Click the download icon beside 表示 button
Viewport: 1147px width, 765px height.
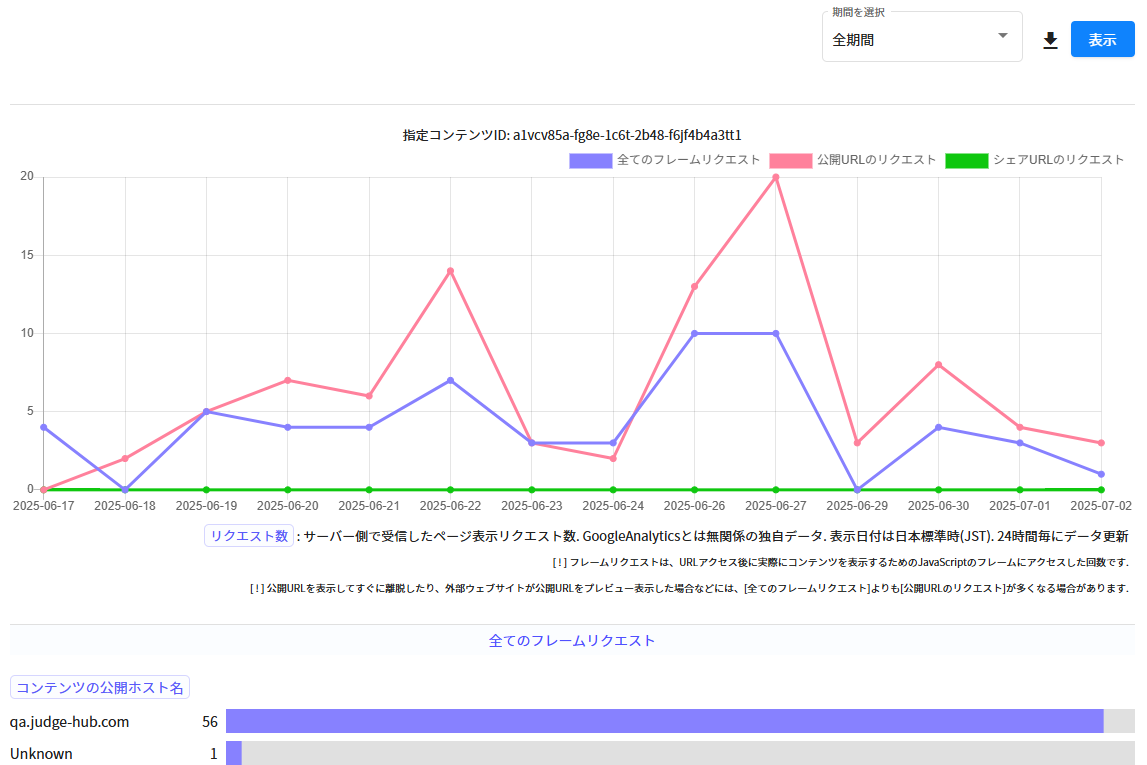[x=1050, y=40]
